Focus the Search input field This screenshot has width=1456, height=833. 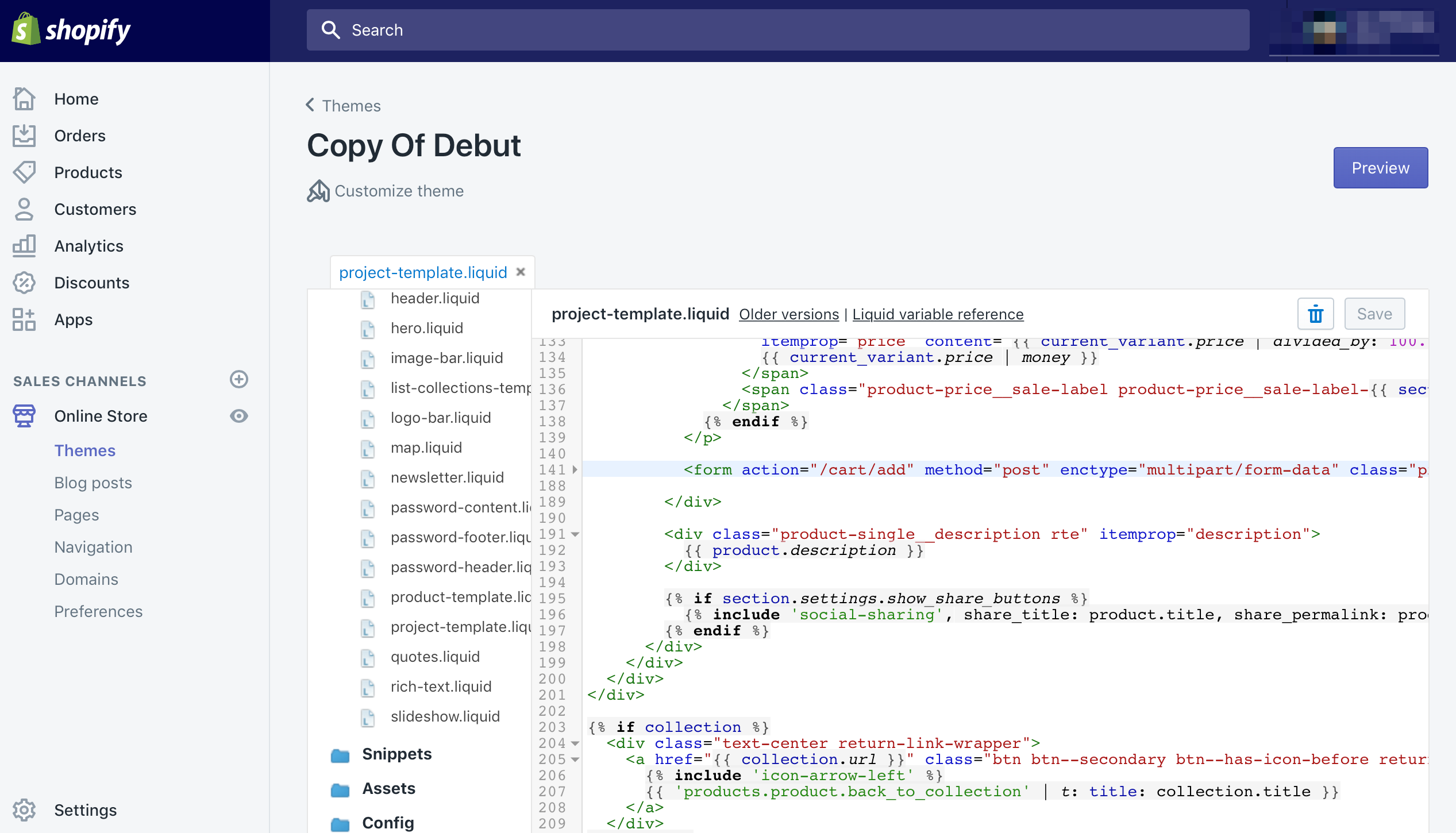778,30
